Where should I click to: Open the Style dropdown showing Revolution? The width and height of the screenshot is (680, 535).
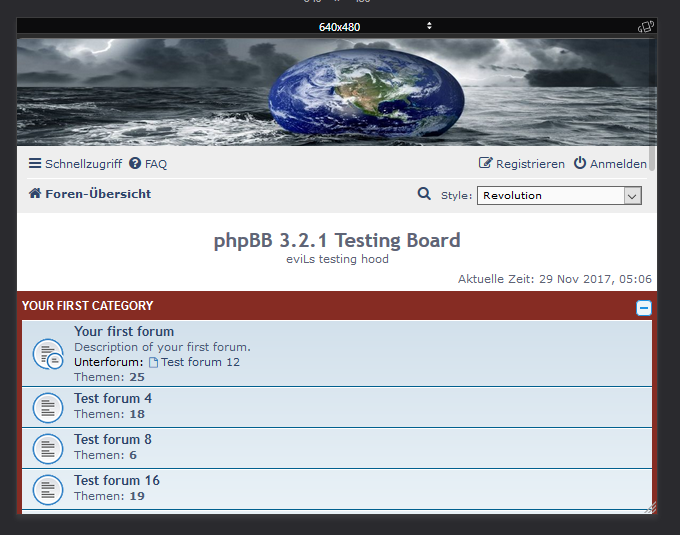pyautogui.click(x=558, y=196)
